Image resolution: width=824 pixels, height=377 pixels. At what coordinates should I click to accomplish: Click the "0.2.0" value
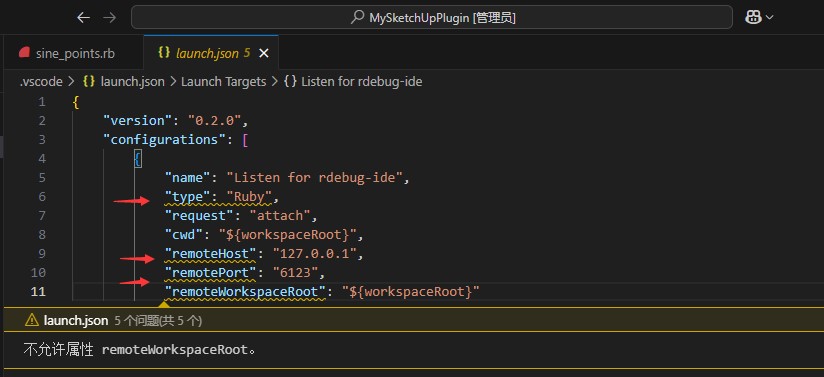coord(214,120)
